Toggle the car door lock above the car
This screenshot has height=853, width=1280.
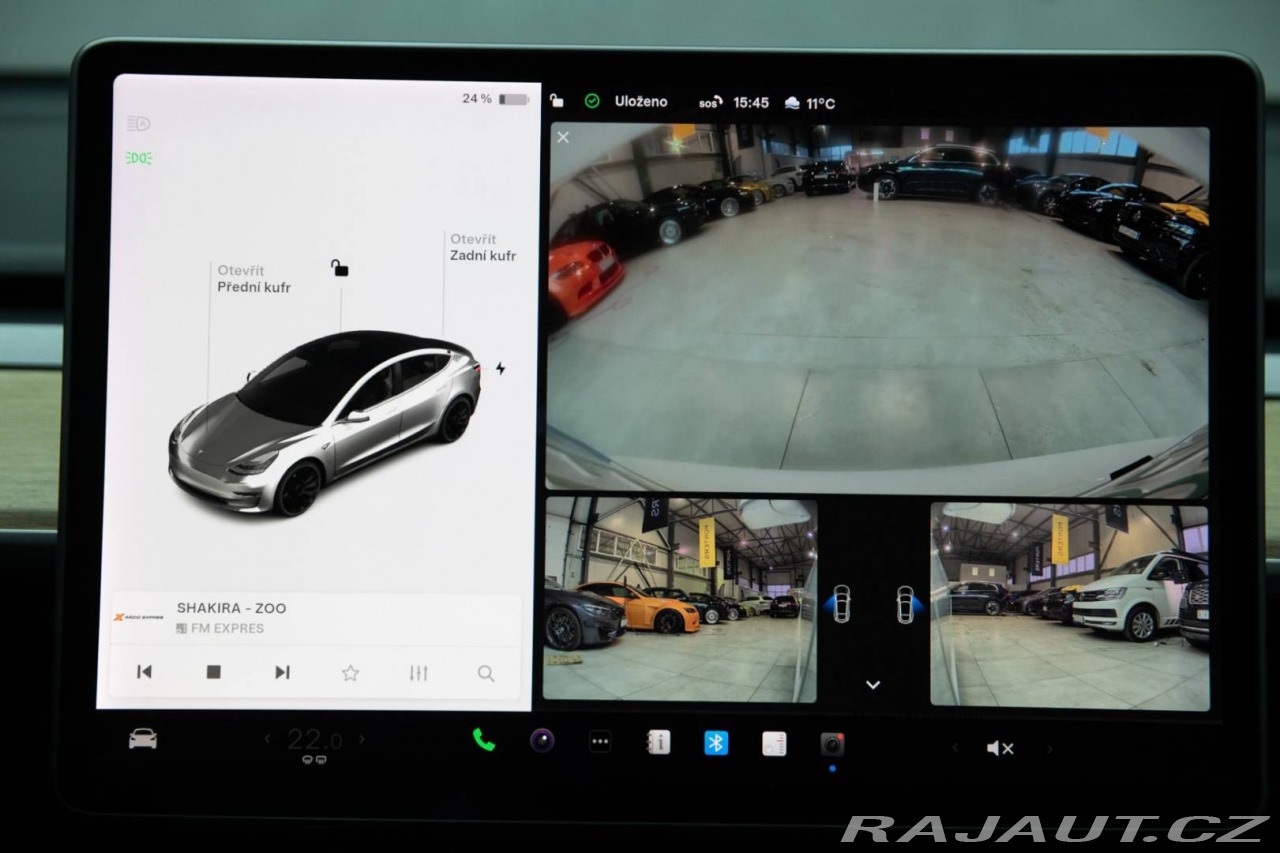(340, 267)
